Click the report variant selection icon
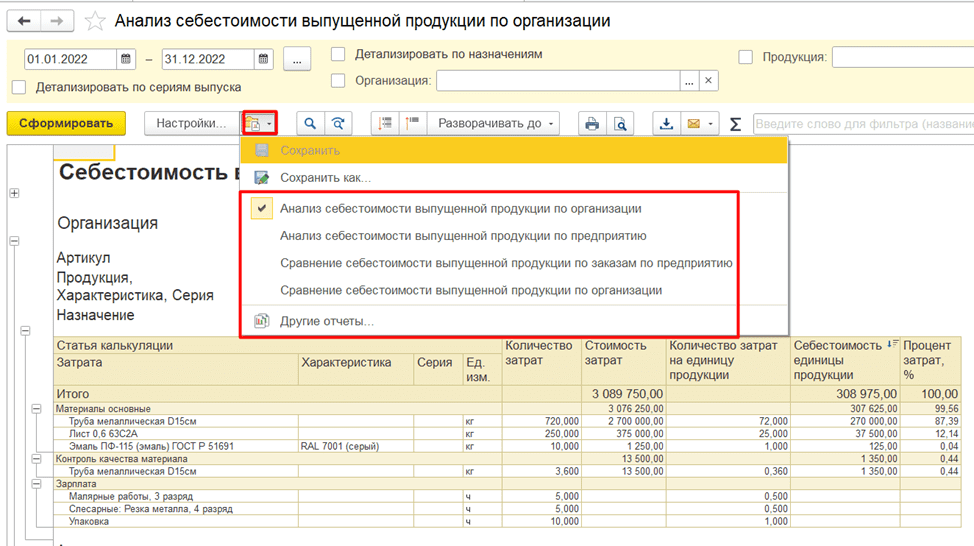974x546 pixels. 258,123
